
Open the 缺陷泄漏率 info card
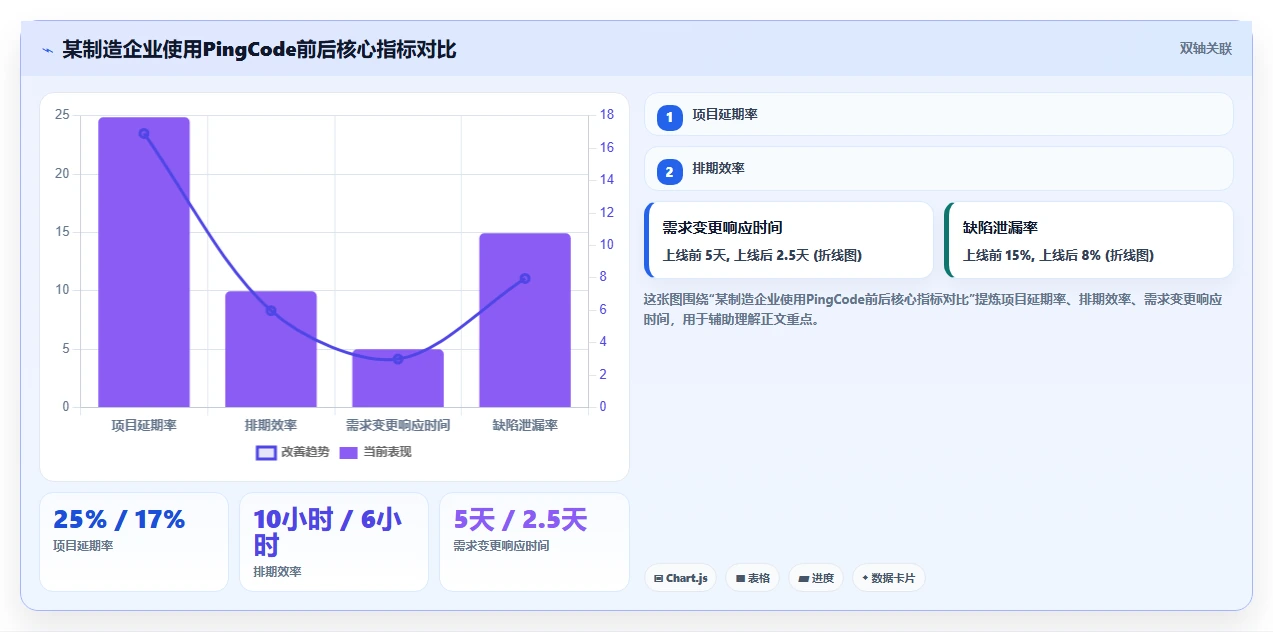1089,240
